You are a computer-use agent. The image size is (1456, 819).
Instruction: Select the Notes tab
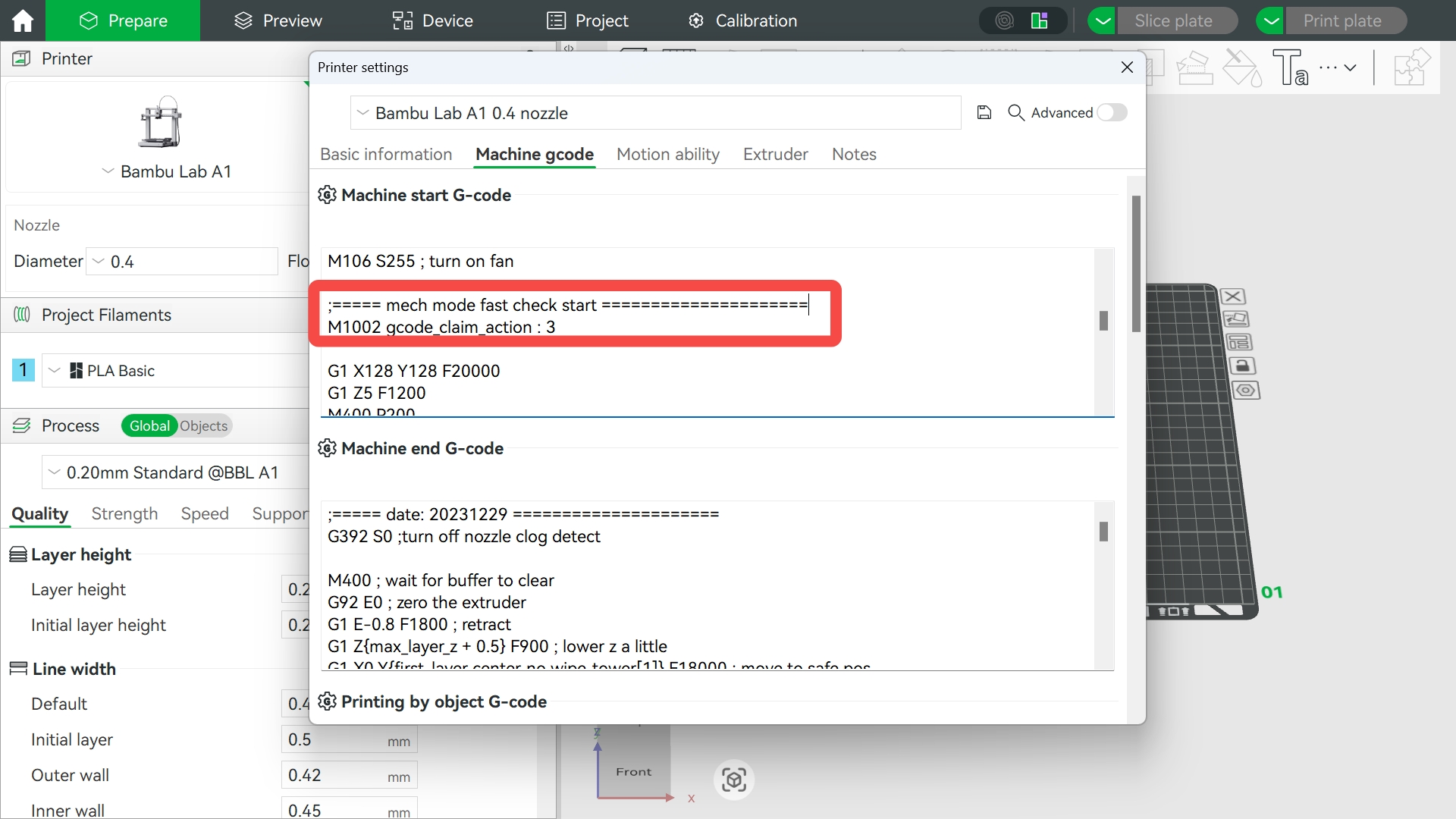tap(854, 154)
